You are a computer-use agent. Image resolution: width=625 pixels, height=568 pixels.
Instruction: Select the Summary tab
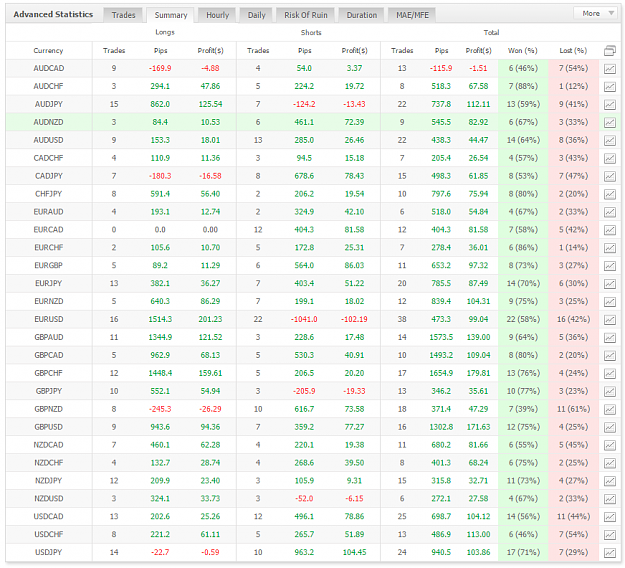[x=171, y=15]
